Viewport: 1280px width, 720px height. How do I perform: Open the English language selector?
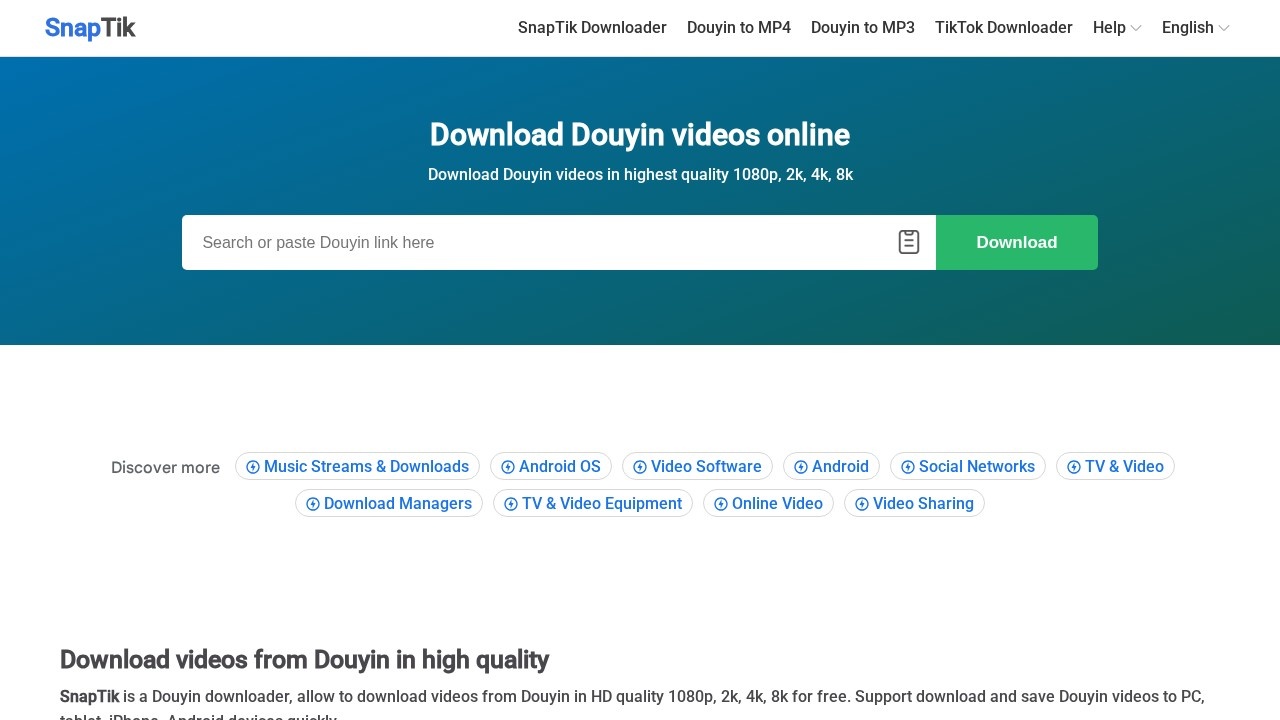1195,28
